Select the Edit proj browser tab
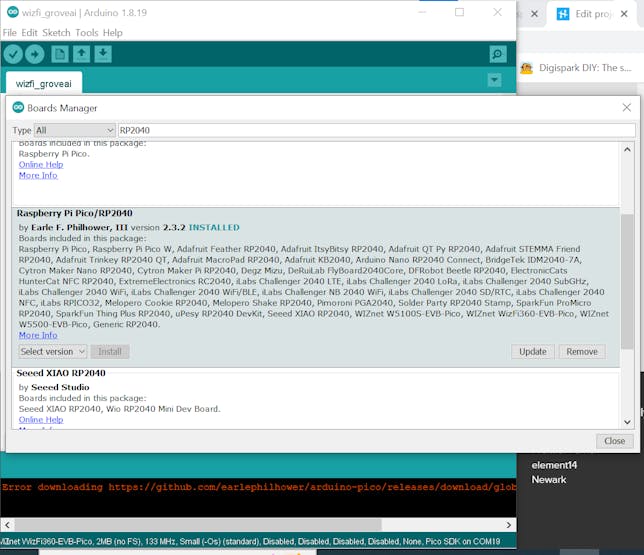The image size is (644, 555). point(593,14)
